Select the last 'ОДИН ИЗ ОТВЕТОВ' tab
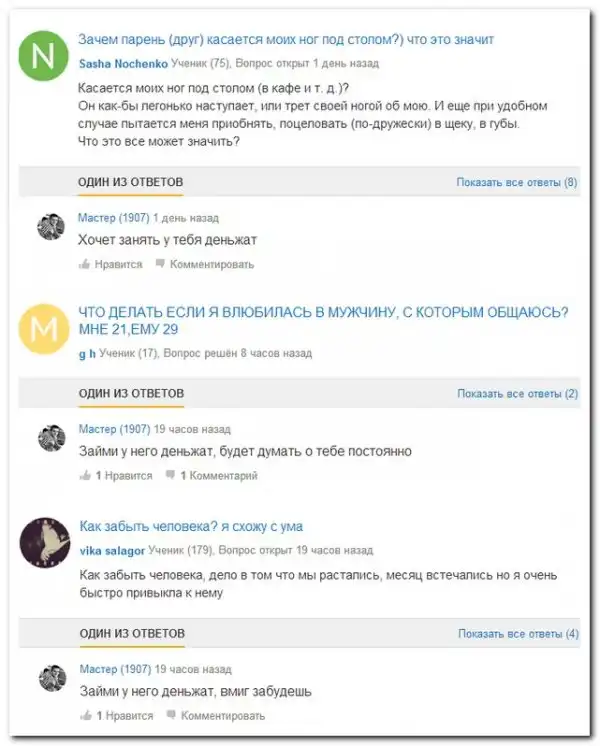Viewport: 600px width, 746px height. tap(132, 634)
